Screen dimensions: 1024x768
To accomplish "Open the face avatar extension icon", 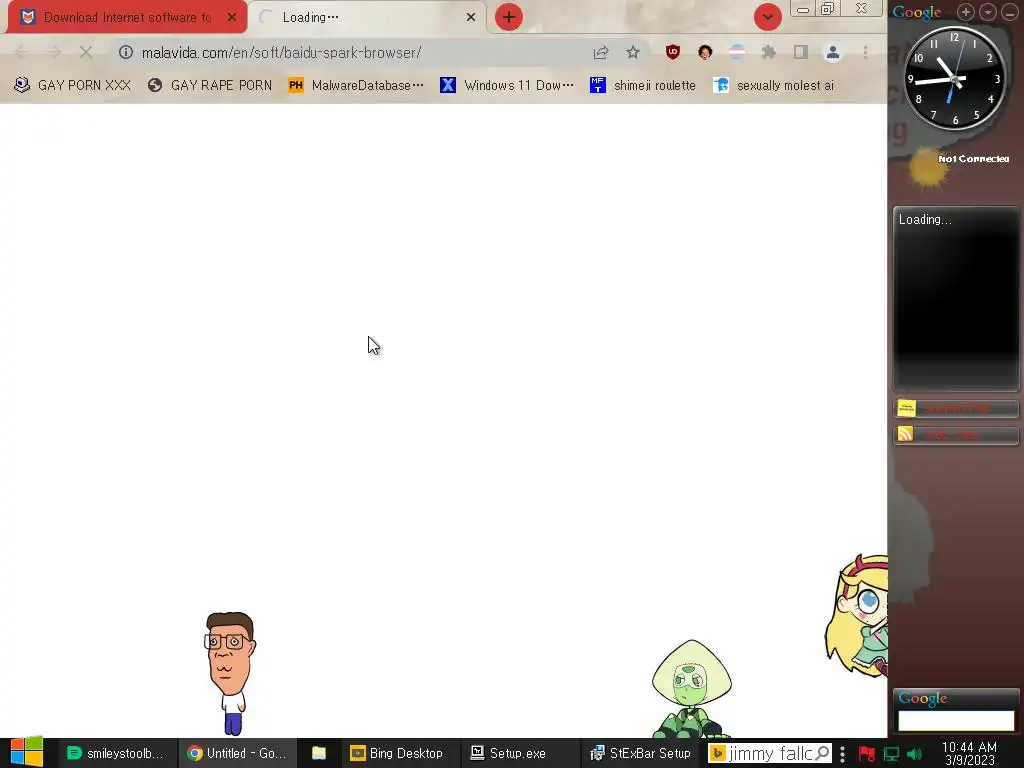I will [705, 52].
